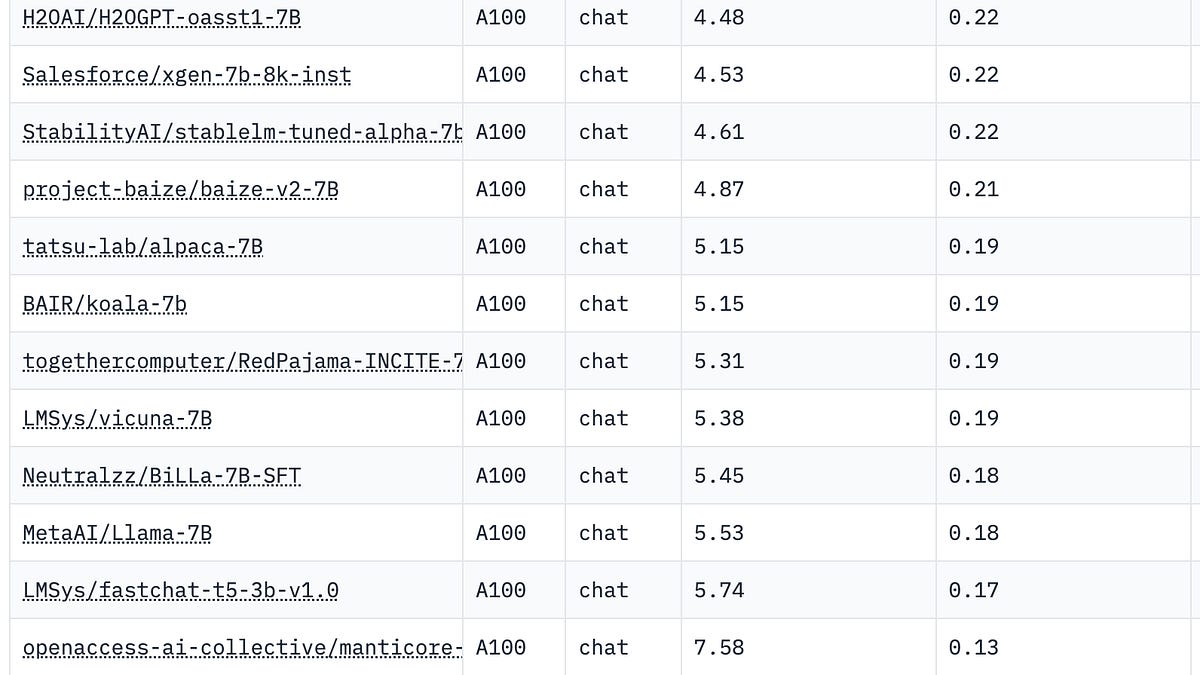
Task: Open the openaccess-ai-collective/manticore model link
Action: (242, 648)
